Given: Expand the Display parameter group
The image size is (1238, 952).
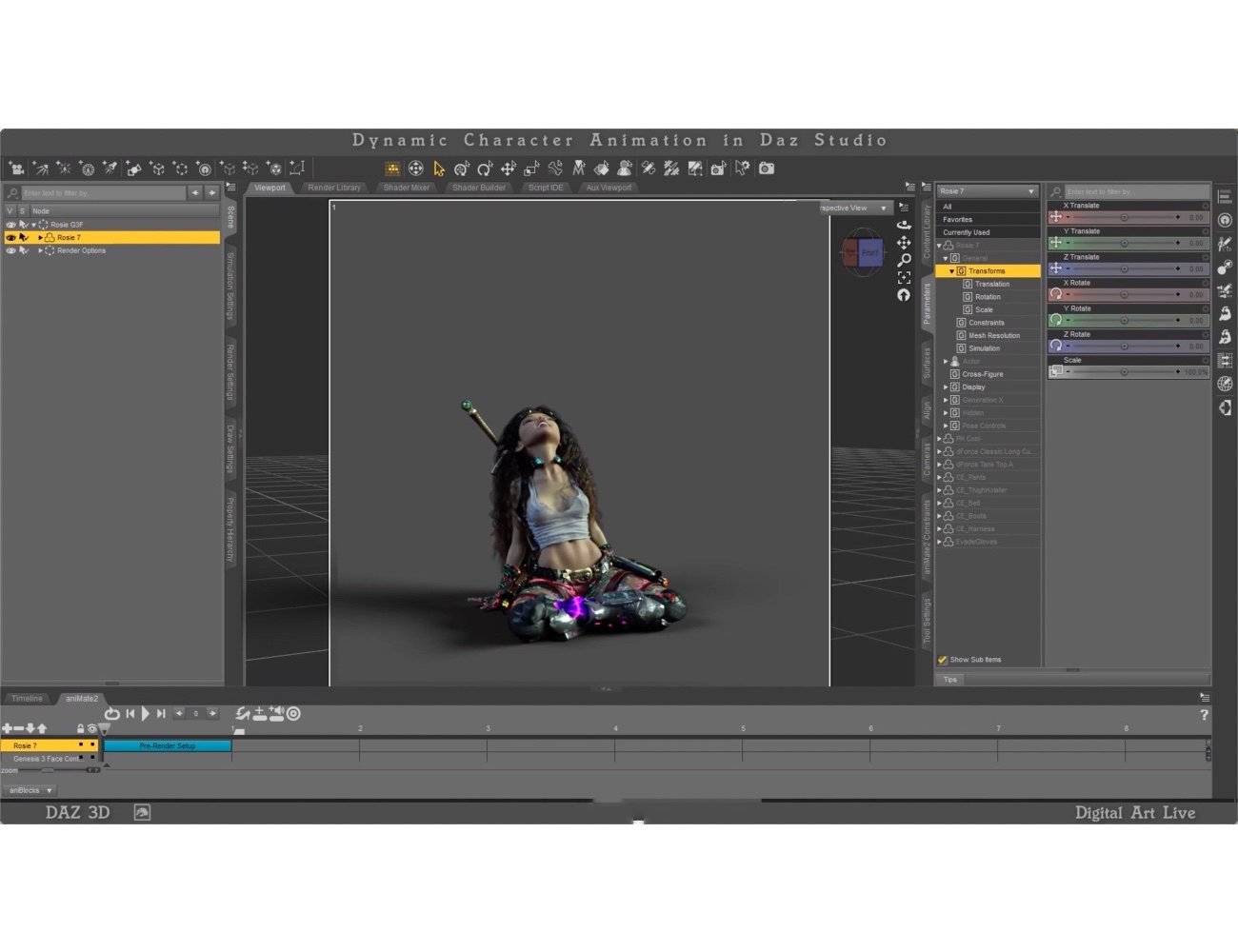Looking at the screenshot, I should pyautogui.click(x=946, y=387).
